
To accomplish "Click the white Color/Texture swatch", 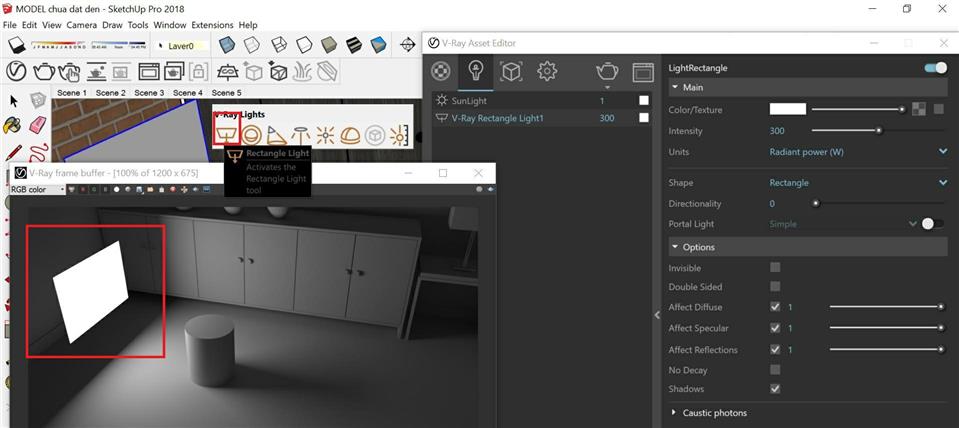I will pos(787,110).
